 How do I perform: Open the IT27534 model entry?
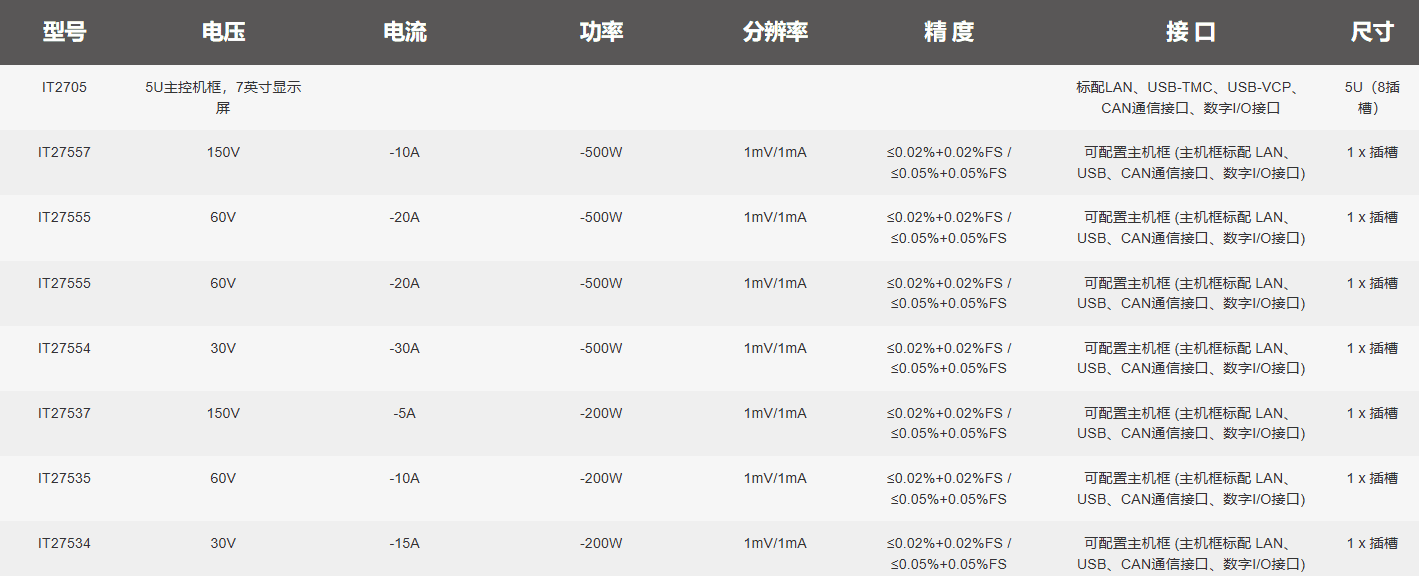64,543
